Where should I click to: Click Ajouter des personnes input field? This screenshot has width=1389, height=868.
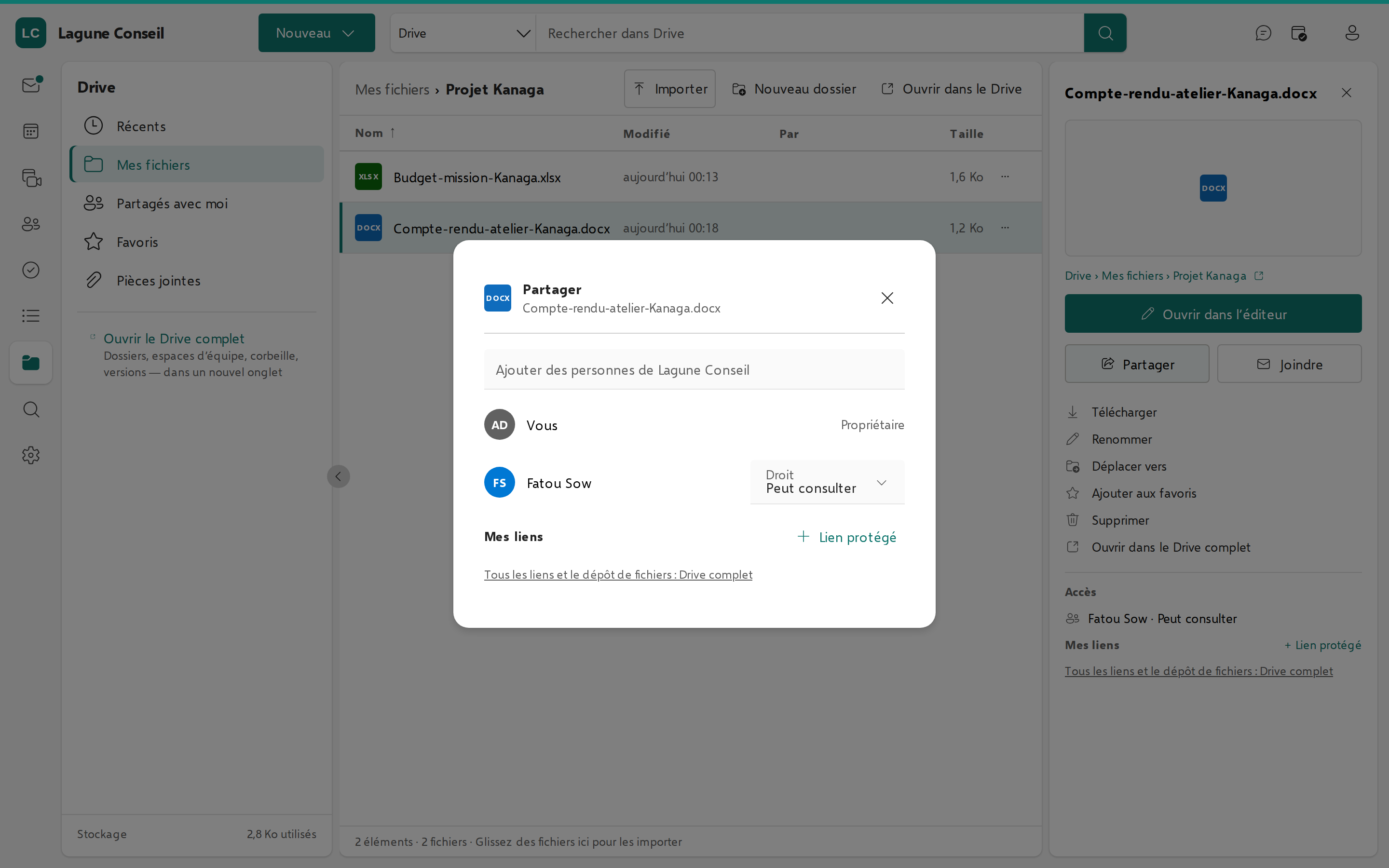point(694,370)
